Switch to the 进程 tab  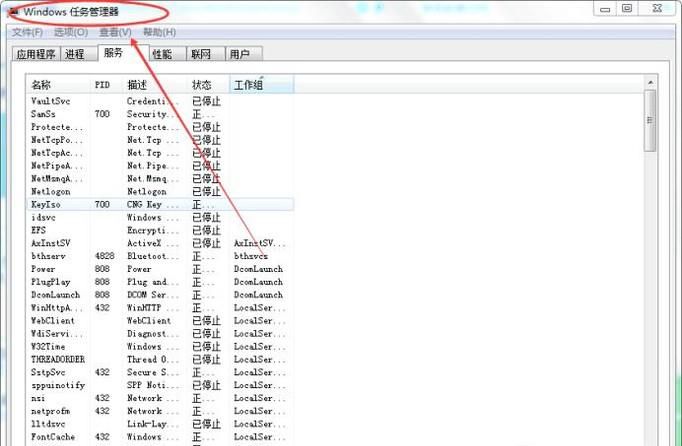click(74, 54)
